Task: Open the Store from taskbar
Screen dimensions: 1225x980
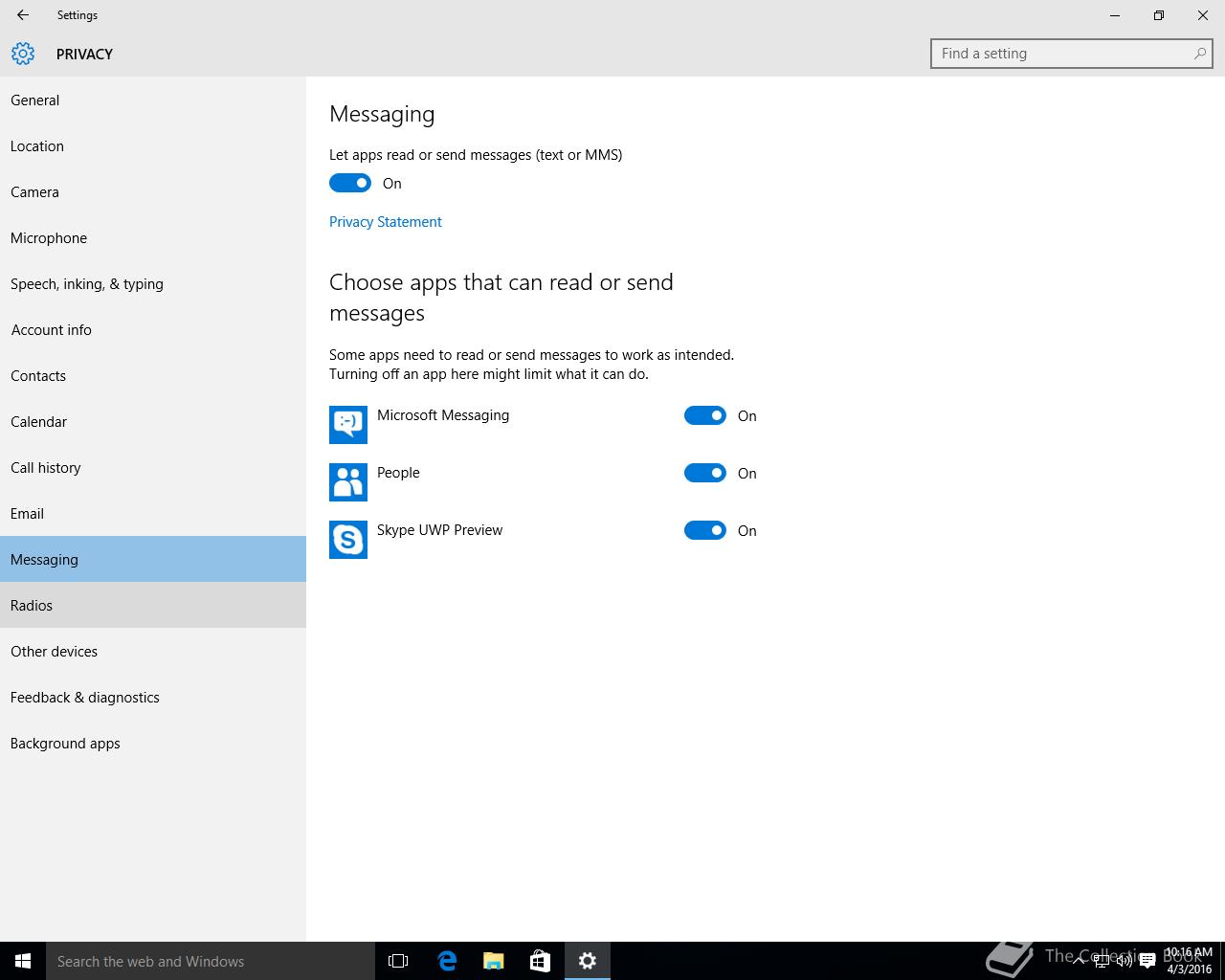Action: pyautogui.click(x=540, y=961)
